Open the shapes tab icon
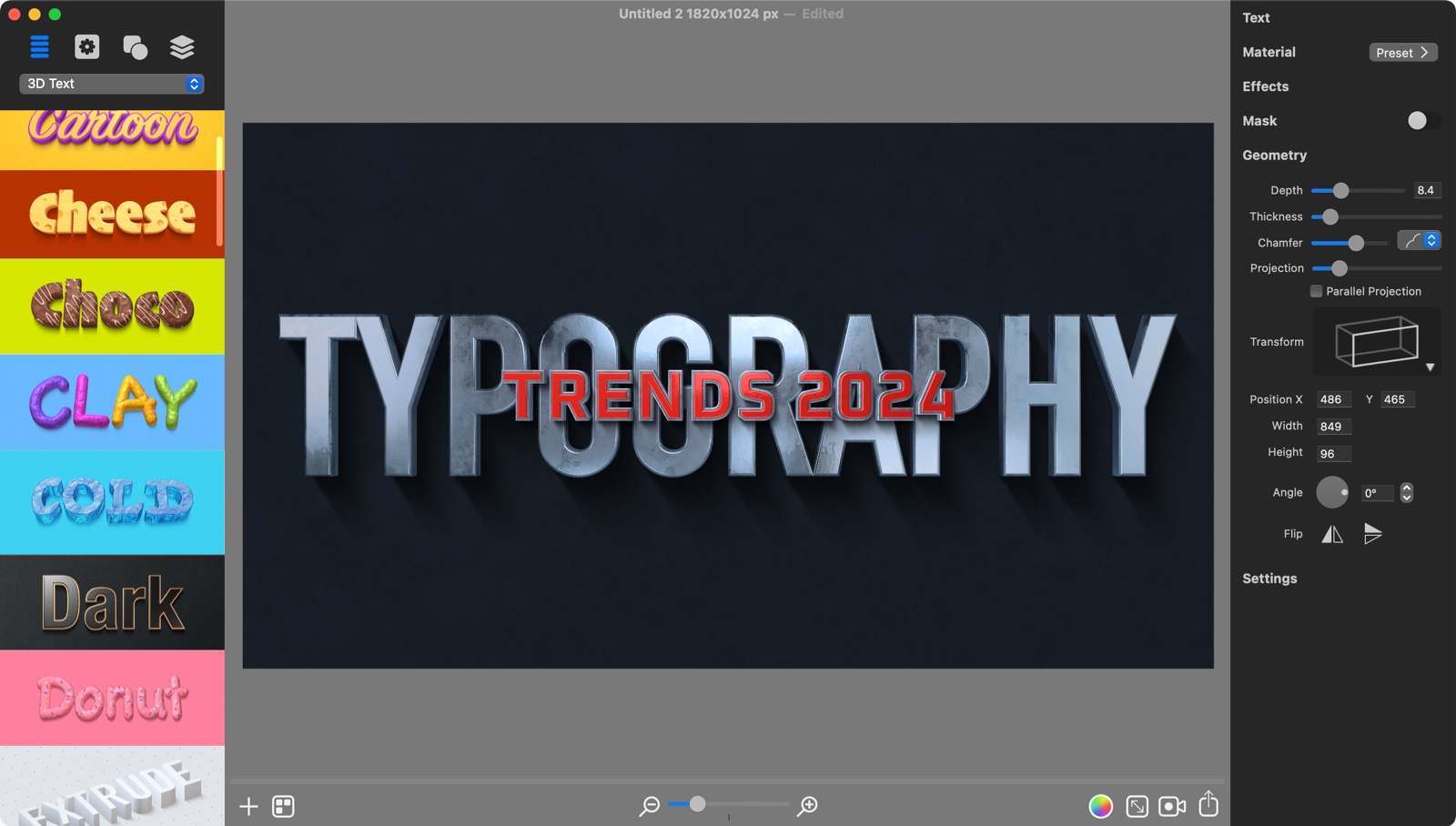The width and height of the screenshot is (1456, 826). 135,47
